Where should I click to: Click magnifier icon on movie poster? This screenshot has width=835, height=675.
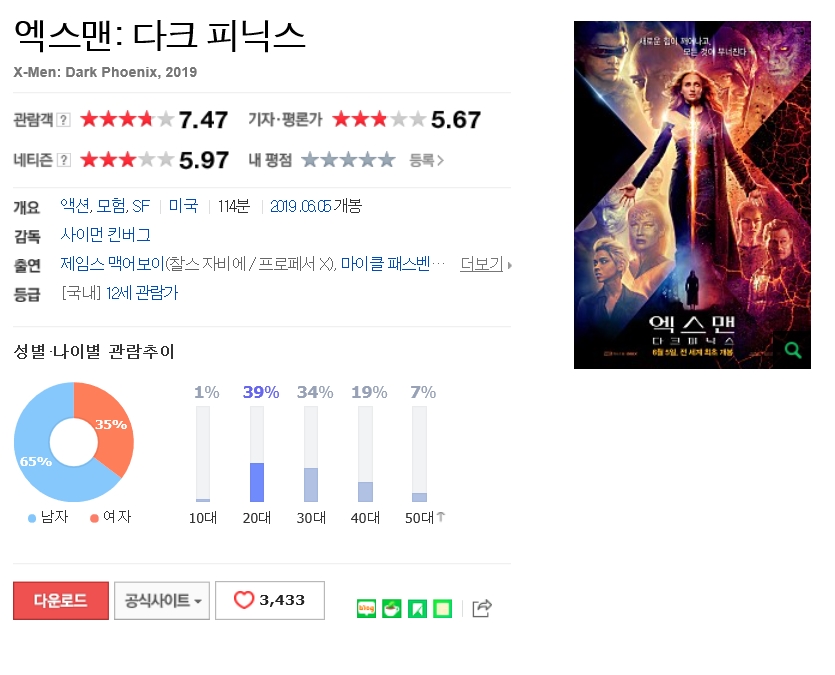[793, 350]
